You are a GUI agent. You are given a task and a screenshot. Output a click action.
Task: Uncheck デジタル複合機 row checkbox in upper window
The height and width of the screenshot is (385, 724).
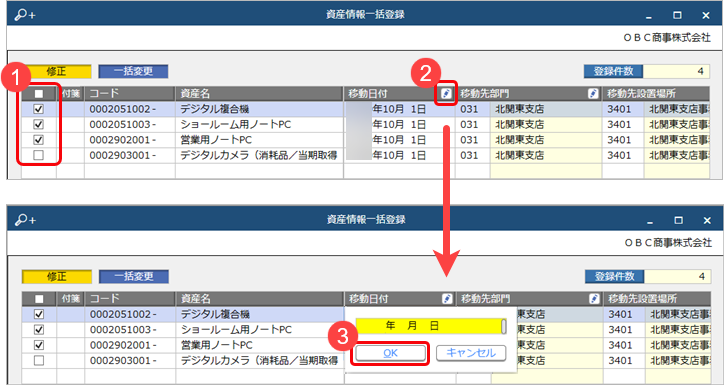pos(39,109)
